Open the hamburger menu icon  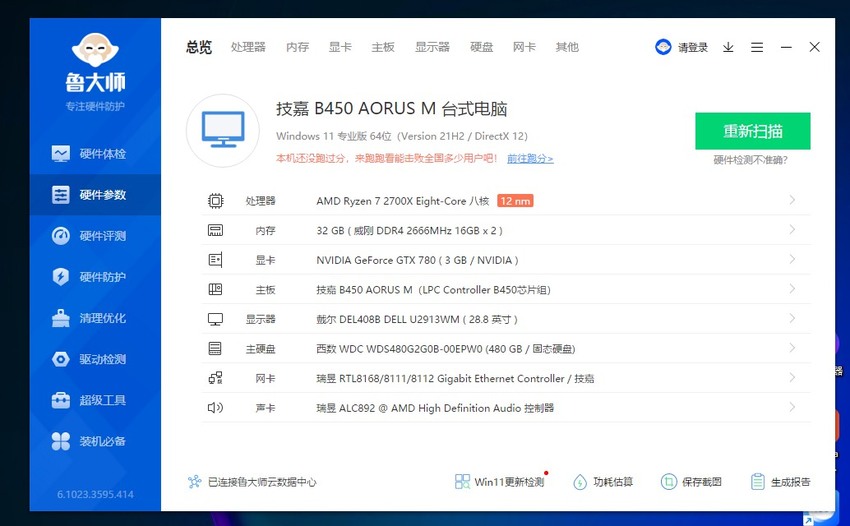(x=757, y=47)
